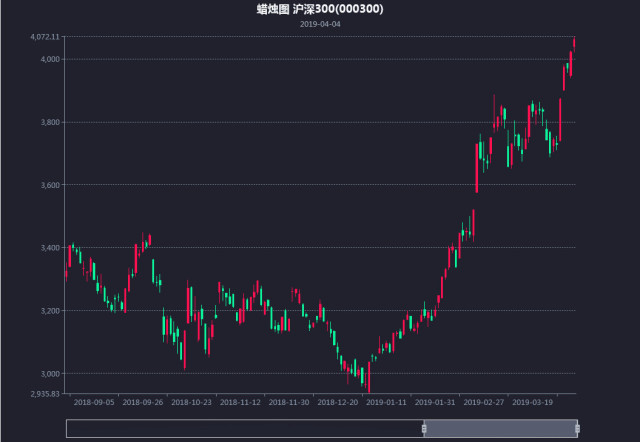Image resolution: width=640 pixels, height=442 pixels.
Task: Select the highest candlestick at top right
Action: point(574,42)
